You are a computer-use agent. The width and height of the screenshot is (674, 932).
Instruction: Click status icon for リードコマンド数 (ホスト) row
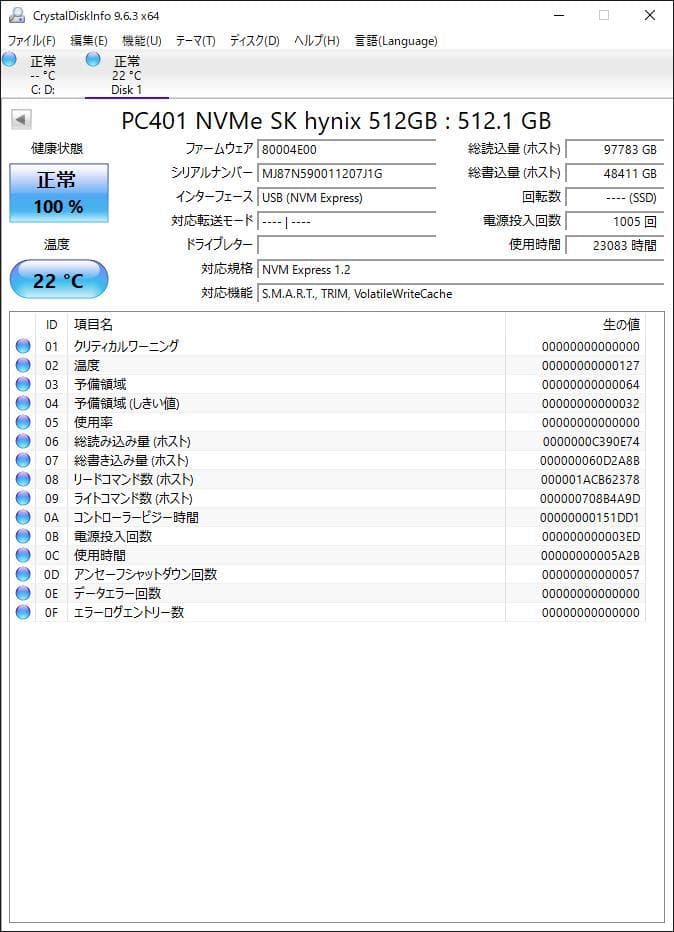coord(23,479)
